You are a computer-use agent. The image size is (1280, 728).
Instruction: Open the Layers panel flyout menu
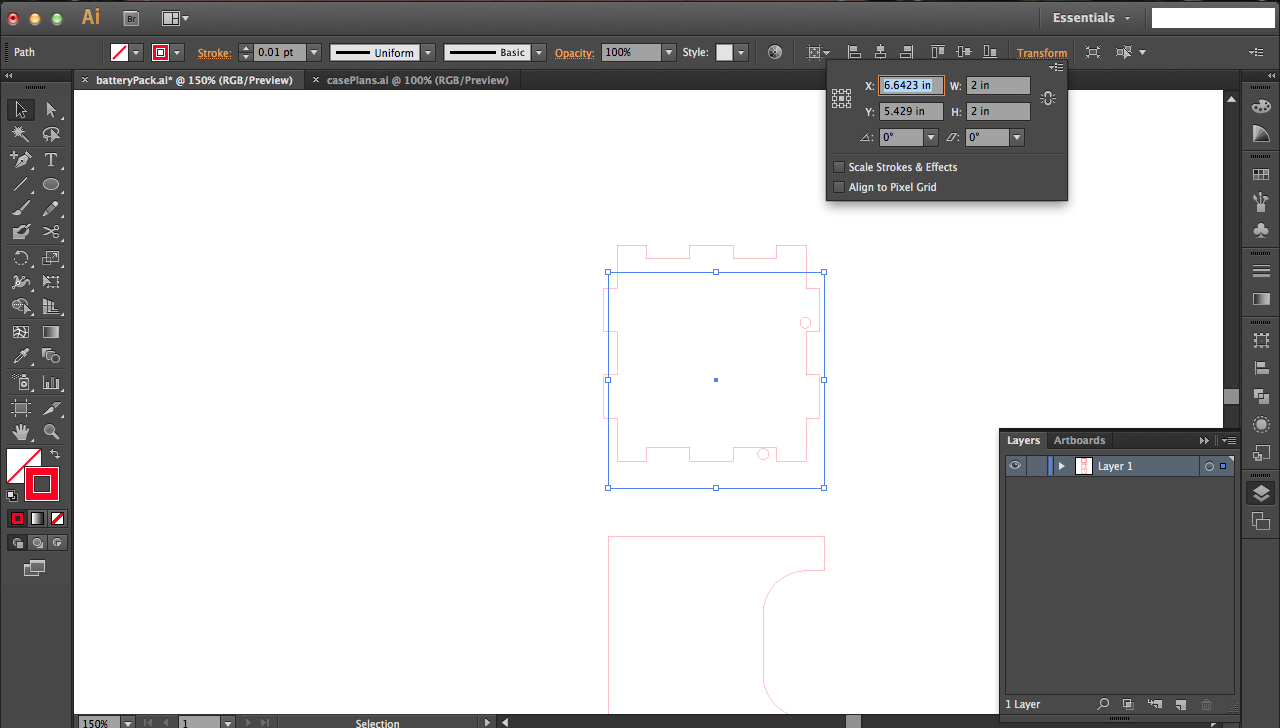click(x=1229, y=440)
